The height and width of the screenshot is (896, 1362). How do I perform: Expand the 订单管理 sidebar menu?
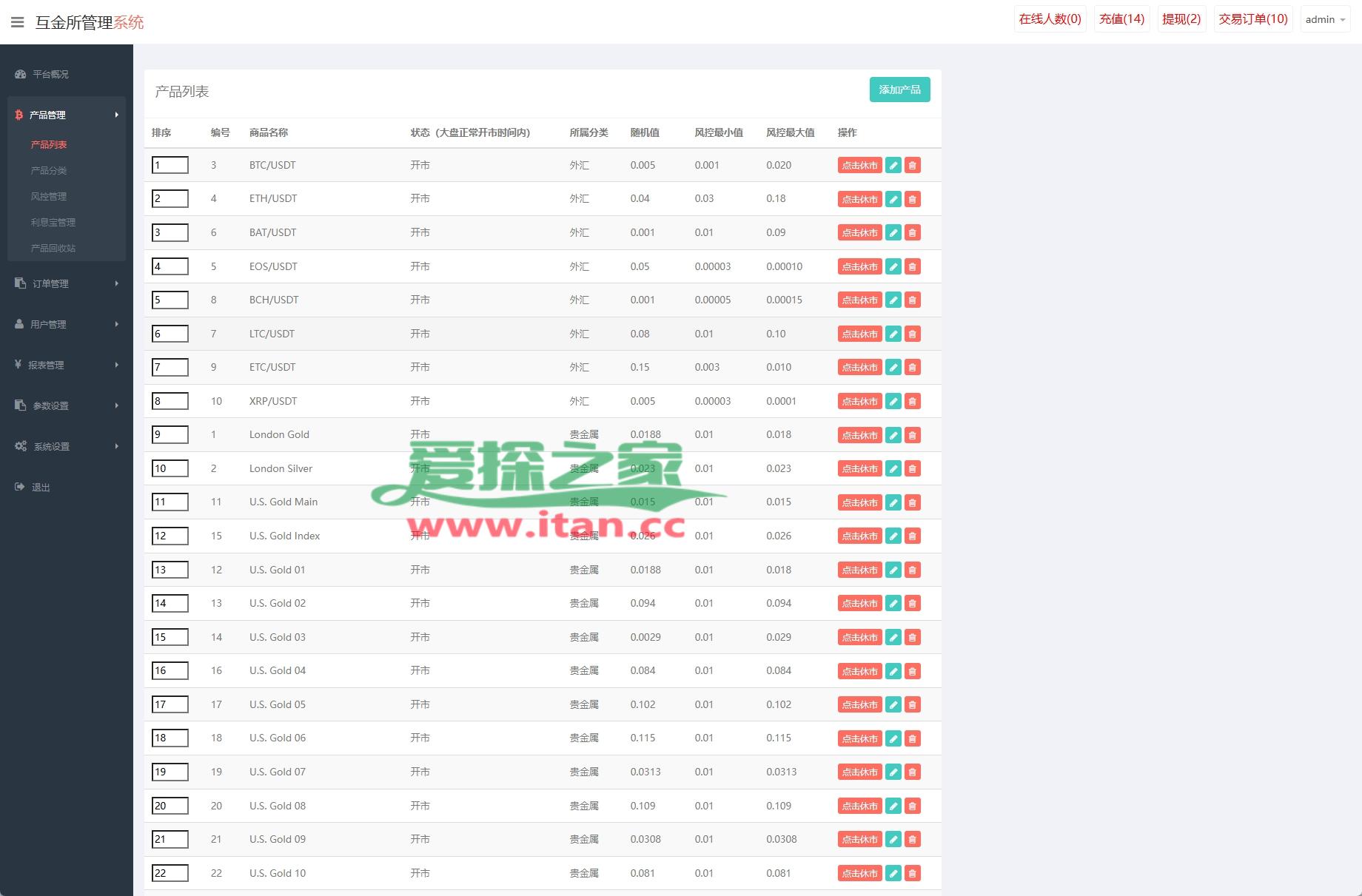(67, 283)
